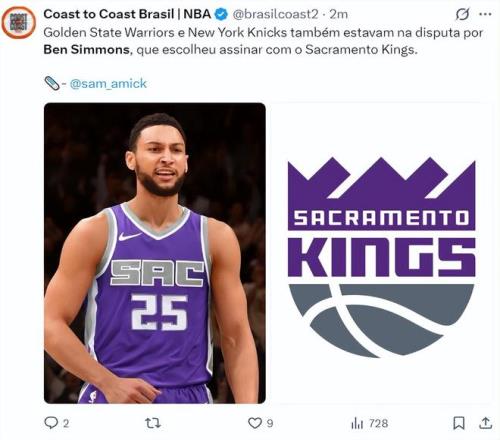Open the @sam_amick mention link

[x=108, y=83]
